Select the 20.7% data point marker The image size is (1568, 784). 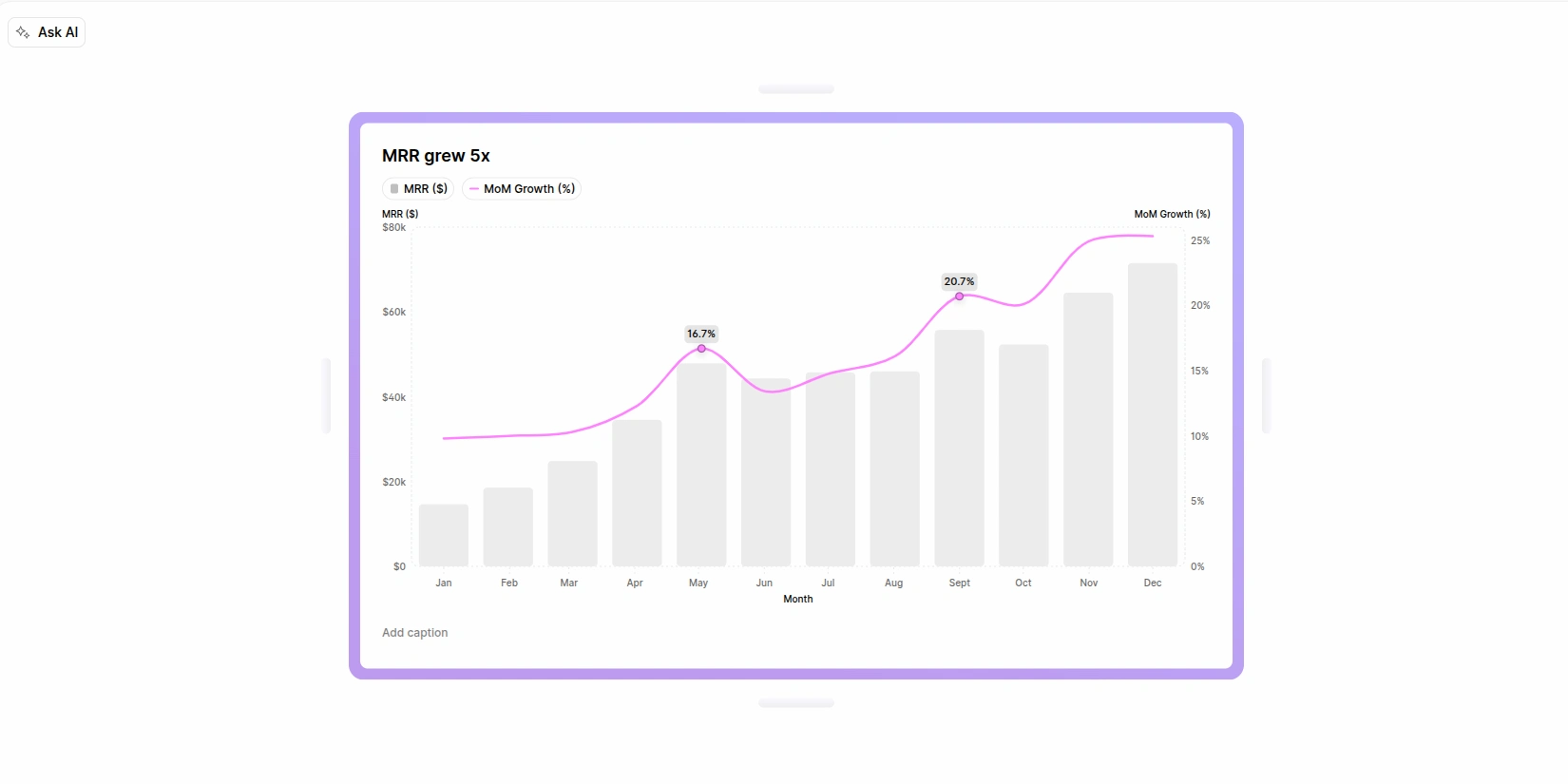(x=959, y=296)
